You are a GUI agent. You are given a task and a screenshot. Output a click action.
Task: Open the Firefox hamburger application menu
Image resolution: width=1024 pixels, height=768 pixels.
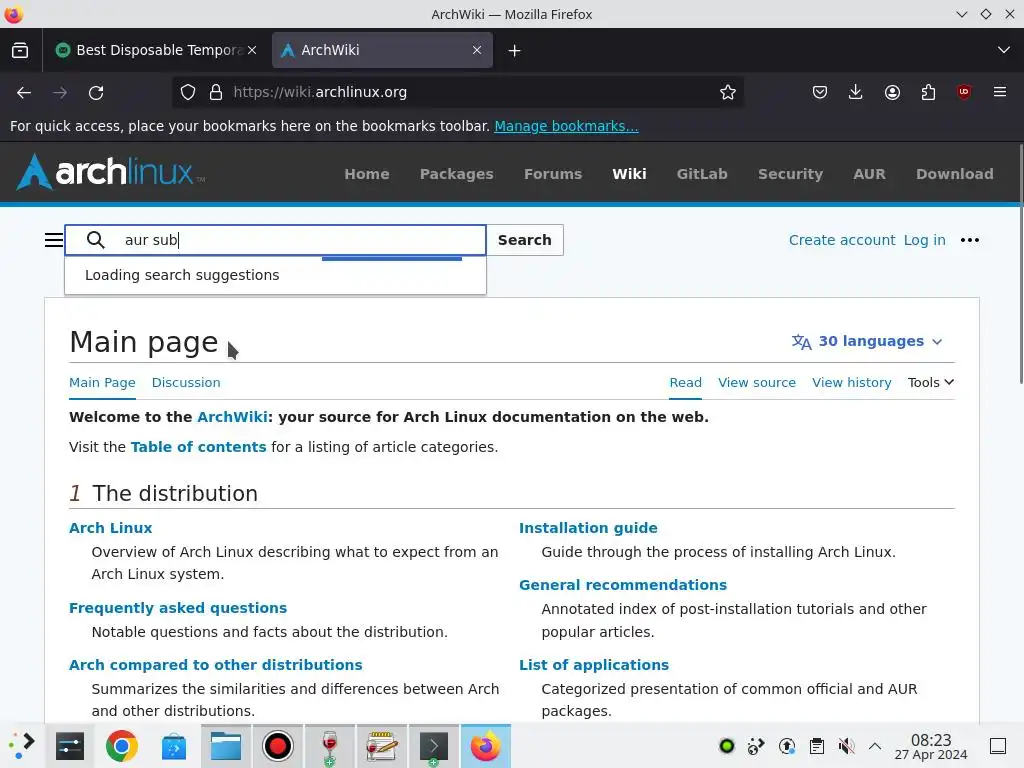click(1000, 93)
